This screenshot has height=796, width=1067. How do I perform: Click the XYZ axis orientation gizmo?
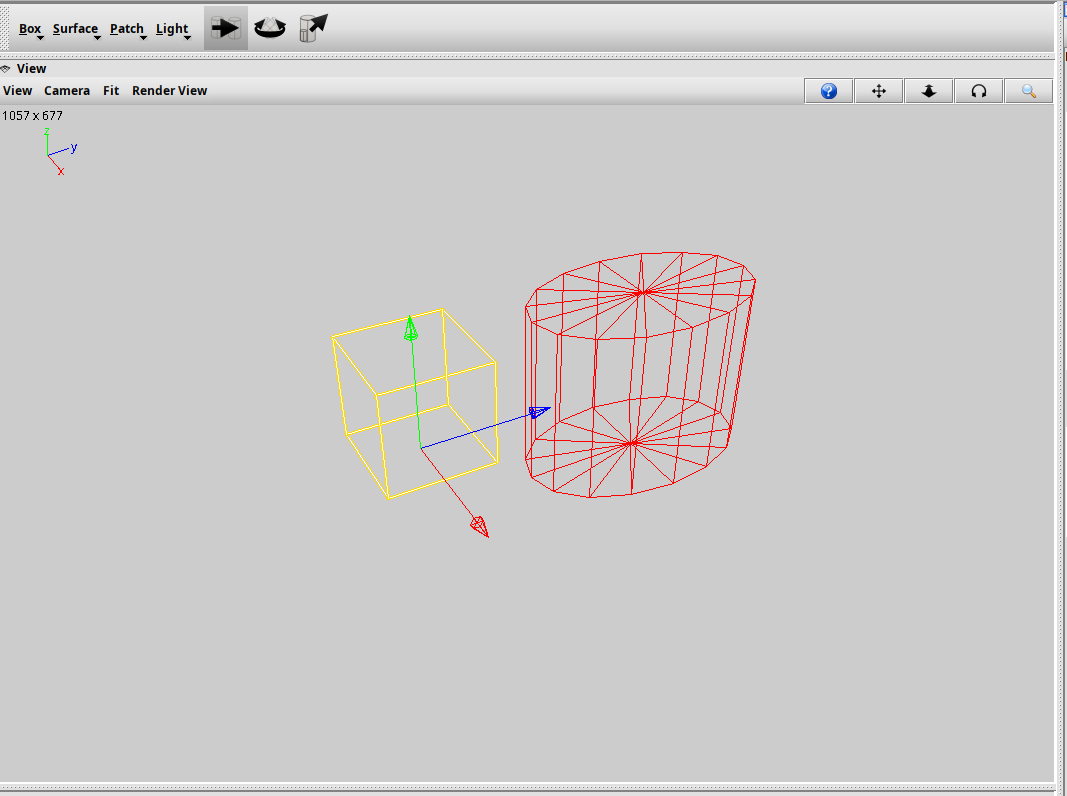click(60, 152)
